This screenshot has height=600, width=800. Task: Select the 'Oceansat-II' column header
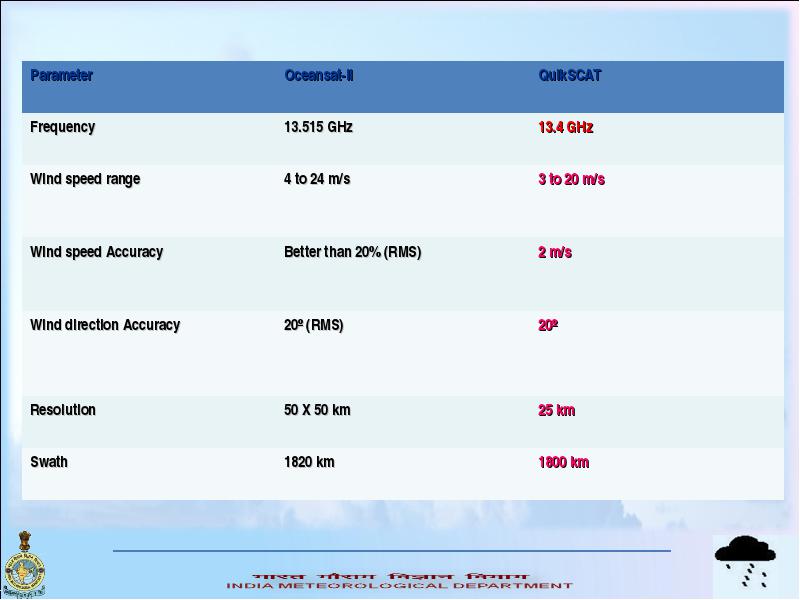319,76
